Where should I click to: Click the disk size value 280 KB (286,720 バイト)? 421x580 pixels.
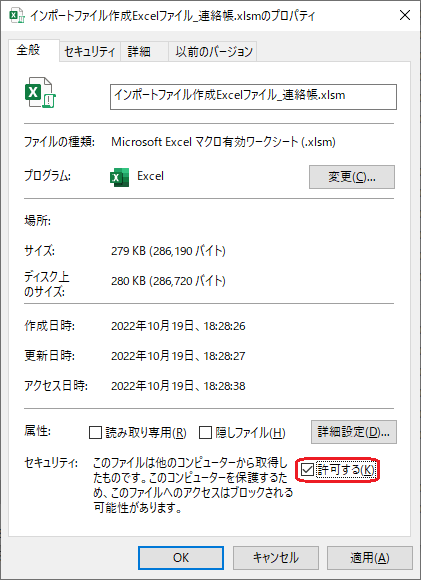(x=168, y=281)
